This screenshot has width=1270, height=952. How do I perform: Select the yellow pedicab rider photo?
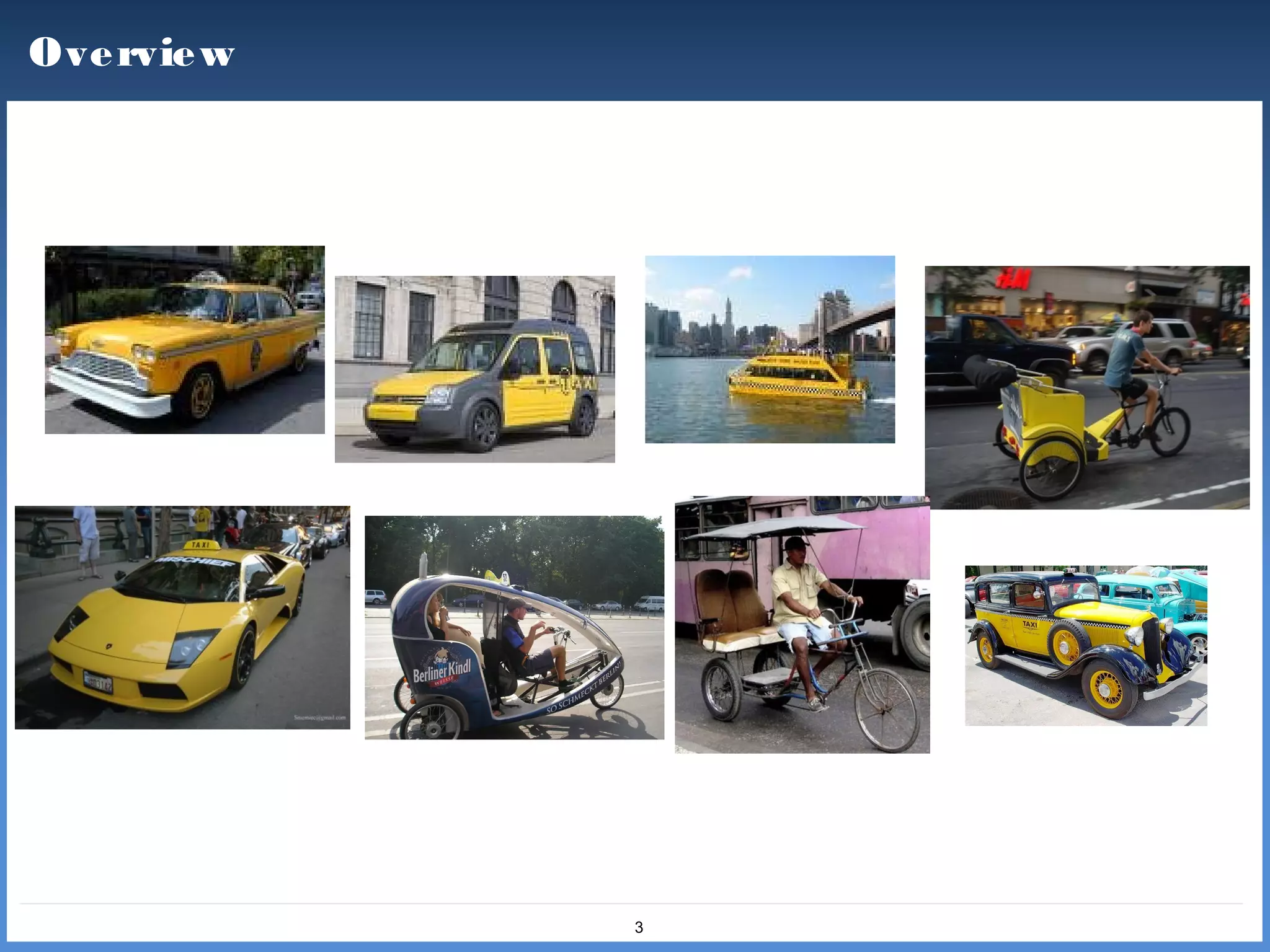coord(1086,387)
